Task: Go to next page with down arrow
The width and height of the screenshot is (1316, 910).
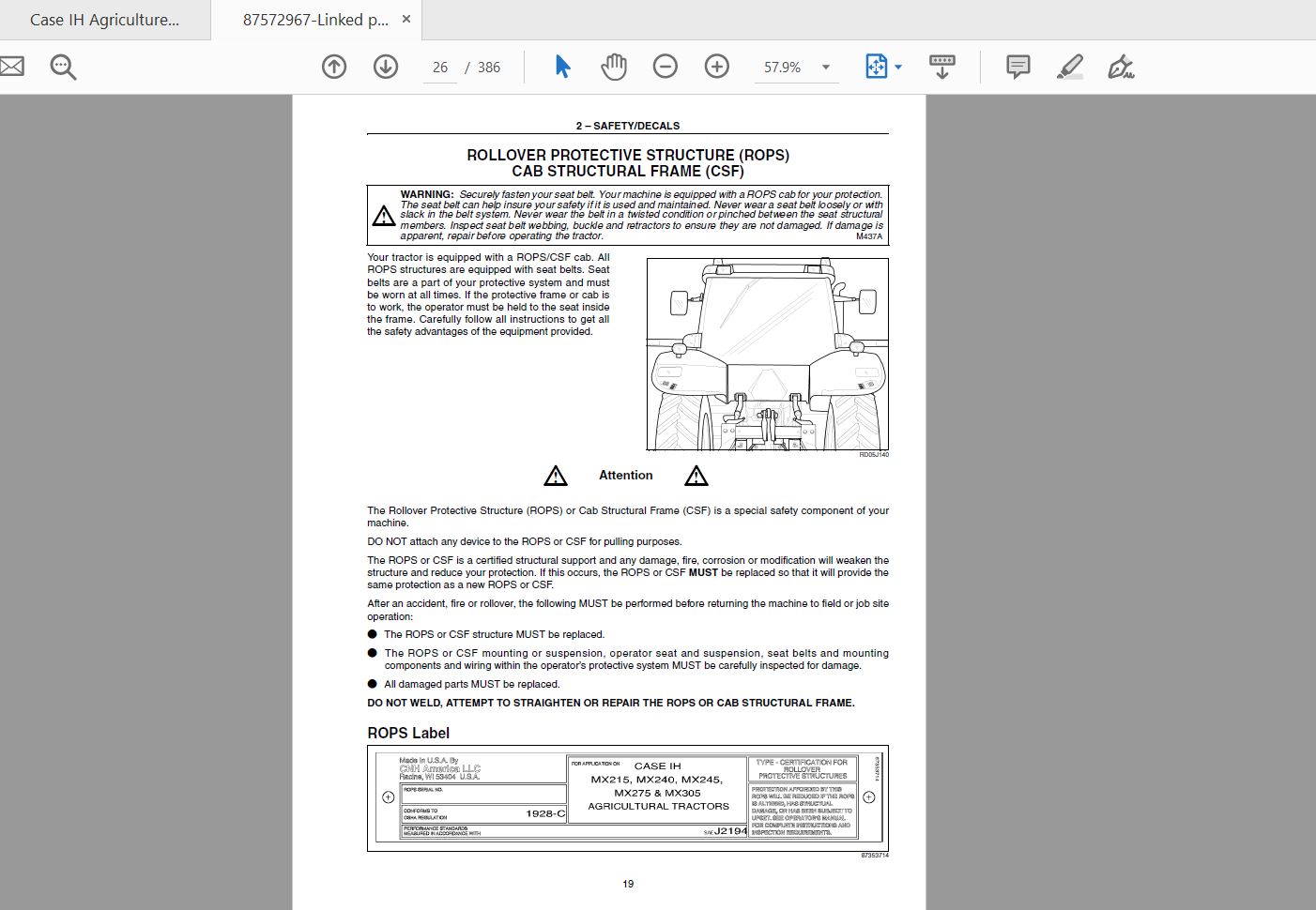Action: (386, 67)
